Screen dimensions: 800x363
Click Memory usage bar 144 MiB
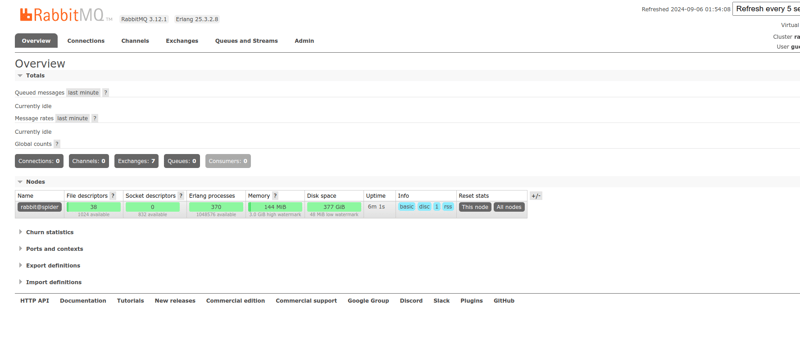276,207
